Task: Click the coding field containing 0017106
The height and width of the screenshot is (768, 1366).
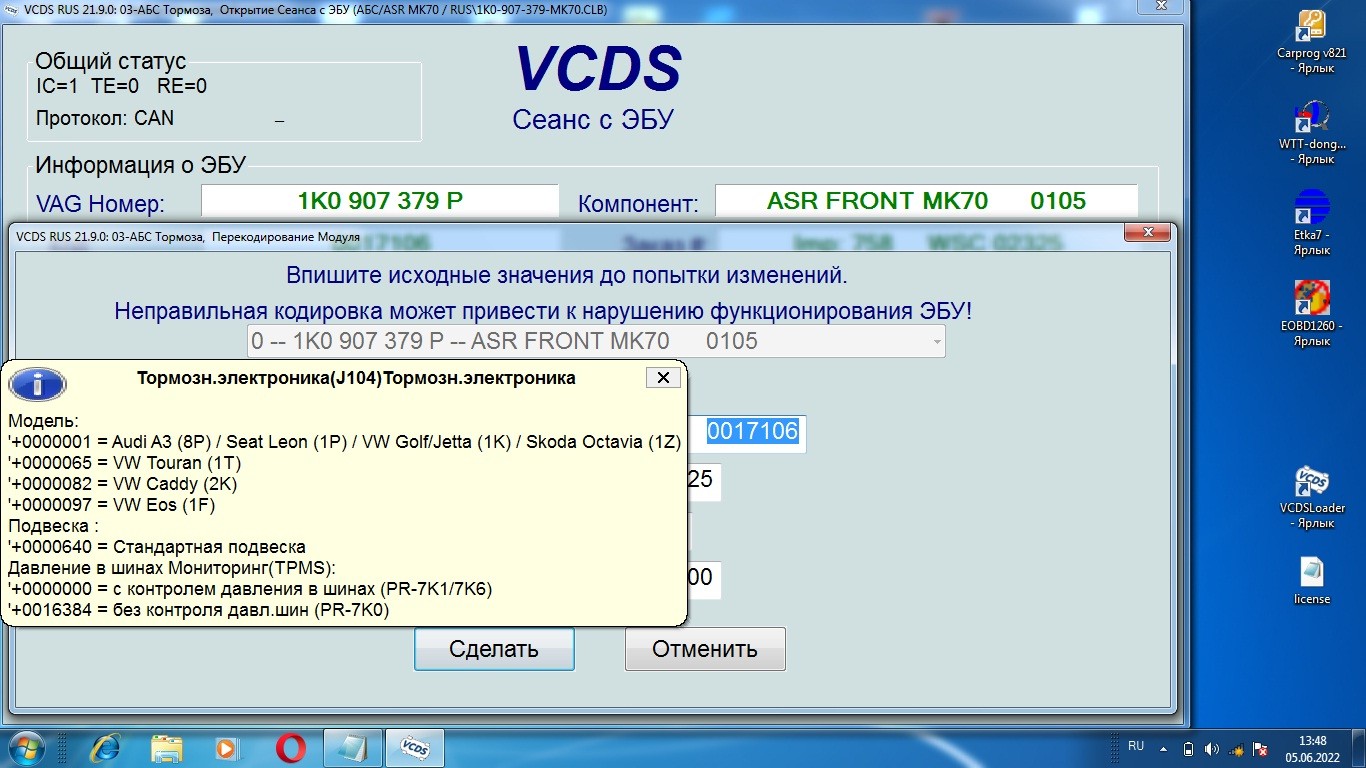Action: 753,432
